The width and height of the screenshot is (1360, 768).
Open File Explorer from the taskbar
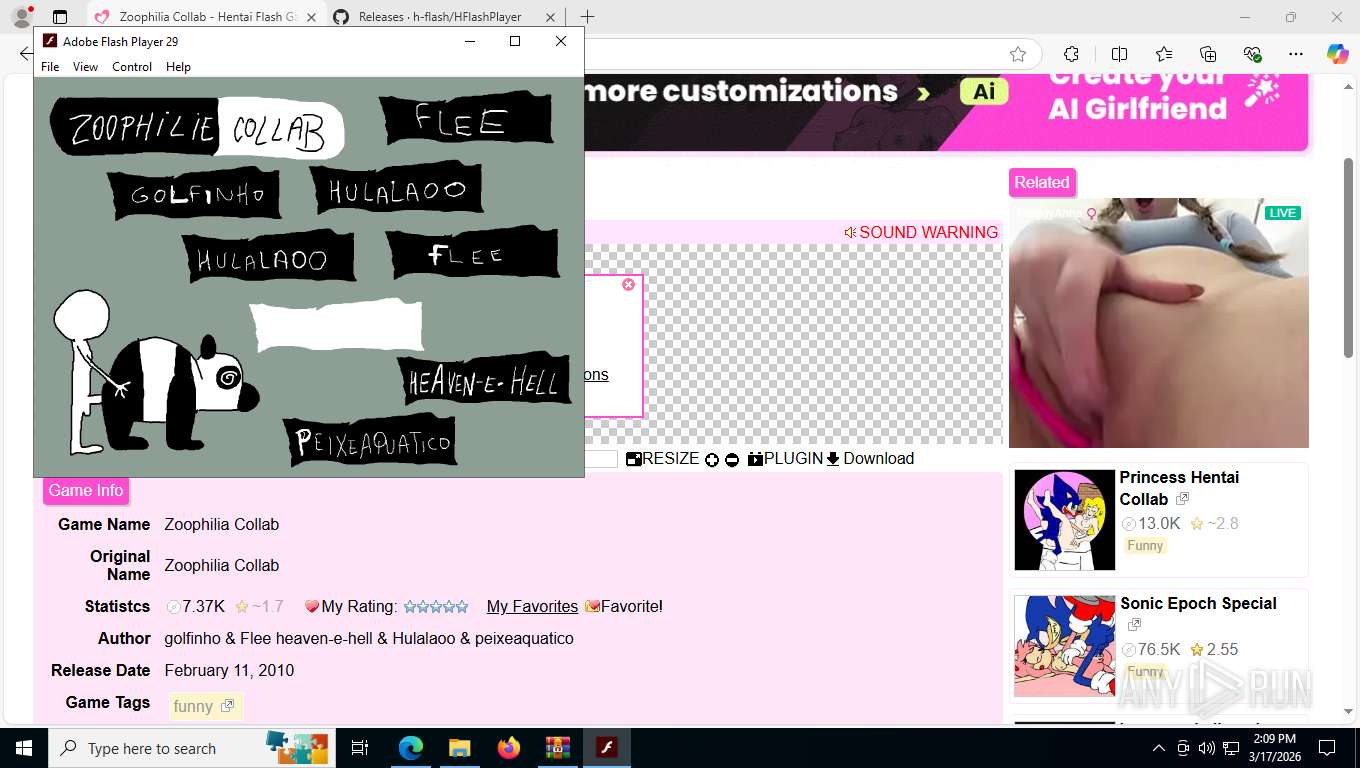(459, 748)
